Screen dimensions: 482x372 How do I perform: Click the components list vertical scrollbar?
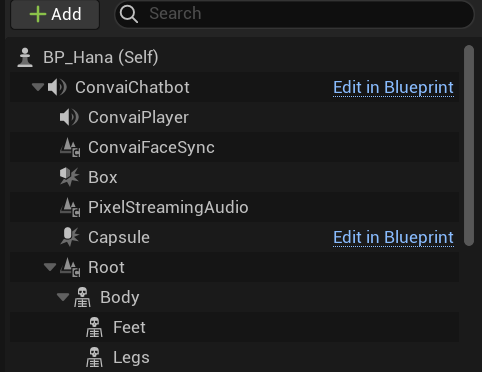pyautogui.click(x=469, y=145)
